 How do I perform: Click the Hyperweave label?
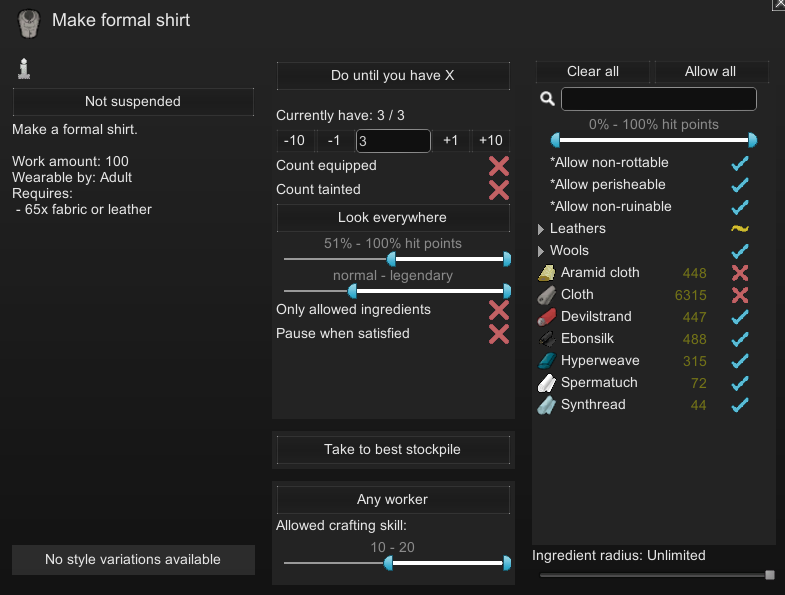coord(600,361)
